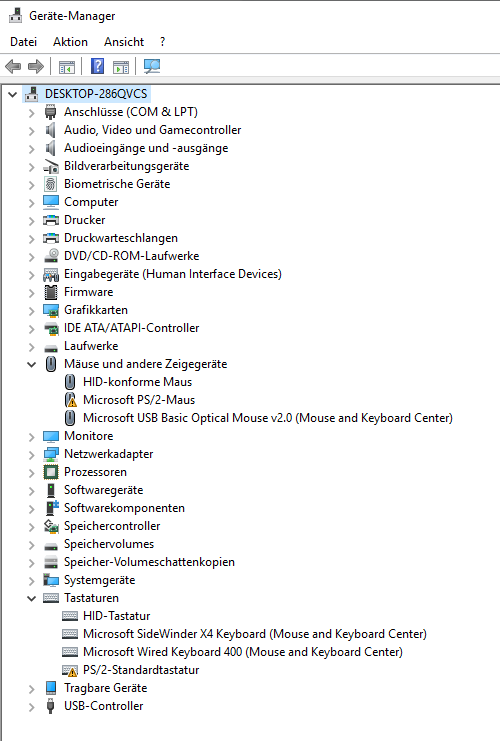Viewport: 500px width, 741px height.
Task: Select the PS/2-Standardtastatur device label
Action: point(141,670)
